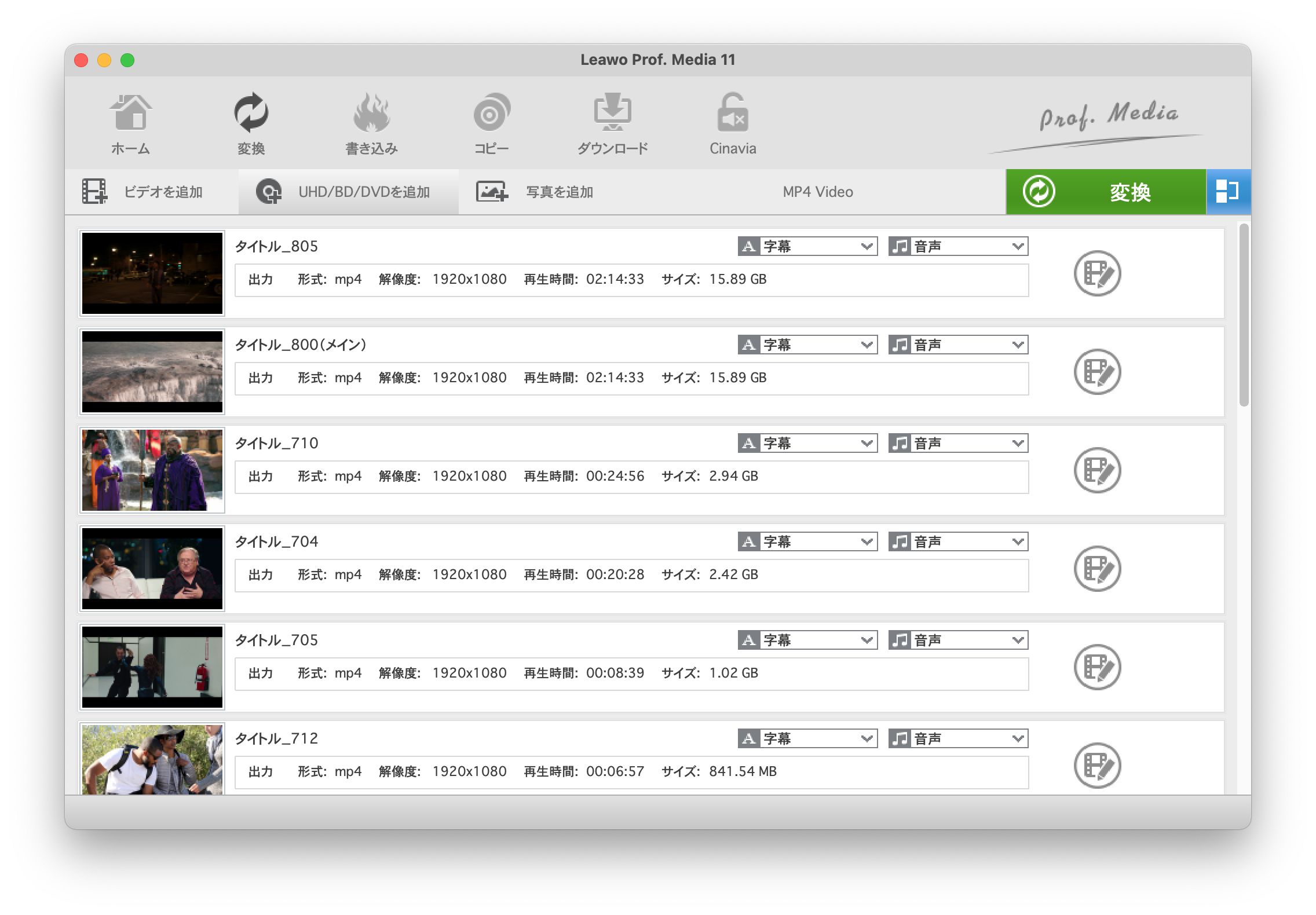Select the 変換 tab label in top toolbar
Image resolution: width=1316 pixels, height=915 pixels.
pos(251,149)
